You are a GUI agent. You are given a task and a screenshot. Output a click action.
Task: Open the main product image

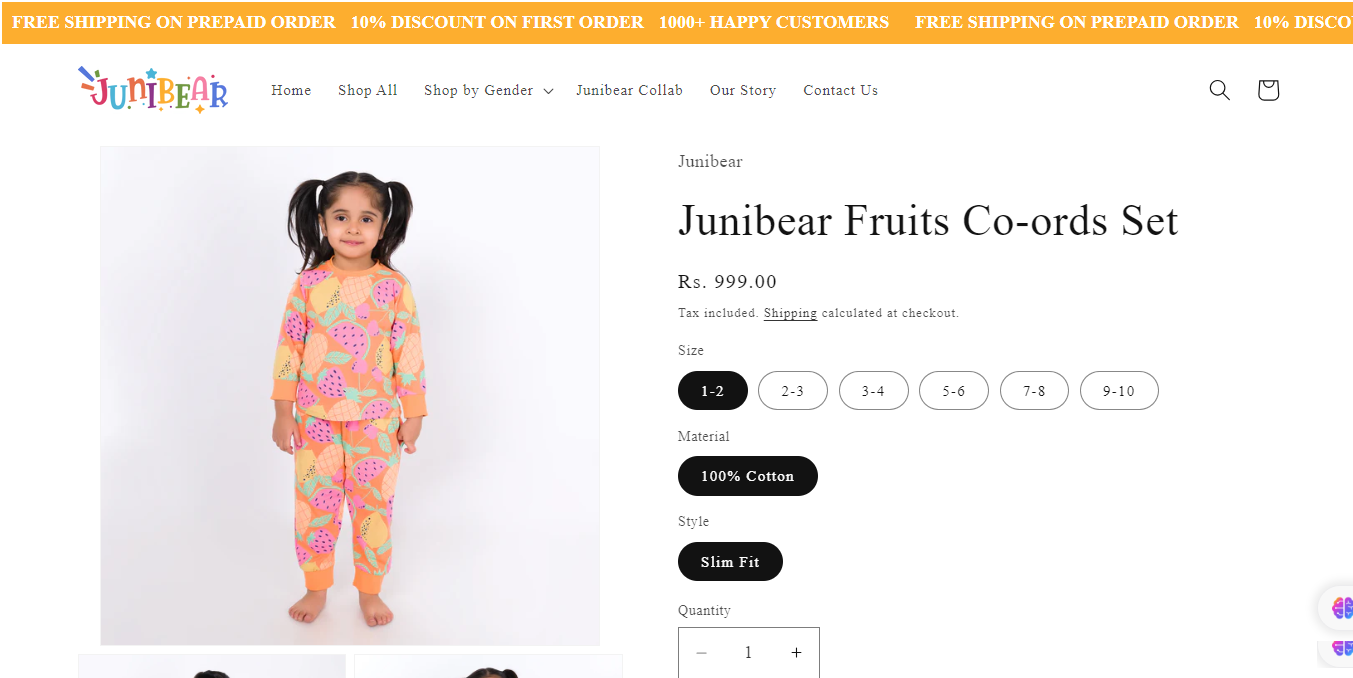(350, 395)
